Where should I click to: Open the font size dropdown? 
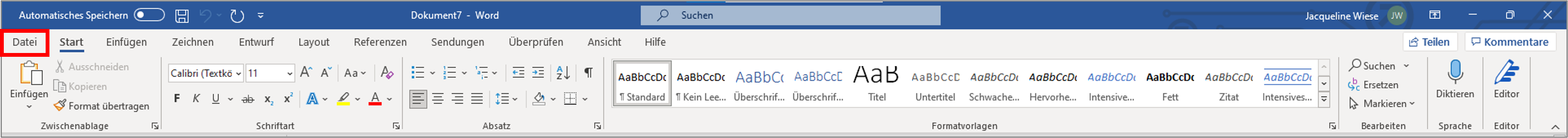point(270,73)
